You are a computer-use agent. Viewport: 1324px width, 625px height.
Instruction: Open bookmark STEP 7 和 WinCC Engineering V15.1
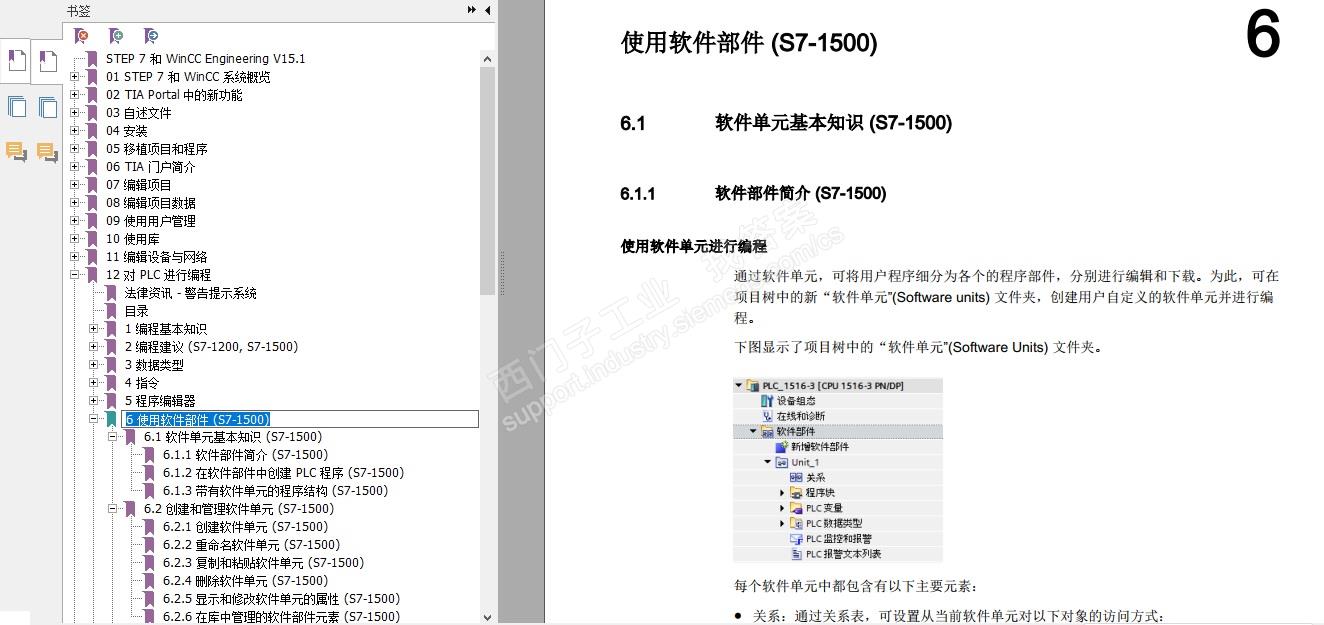(205, 59)
